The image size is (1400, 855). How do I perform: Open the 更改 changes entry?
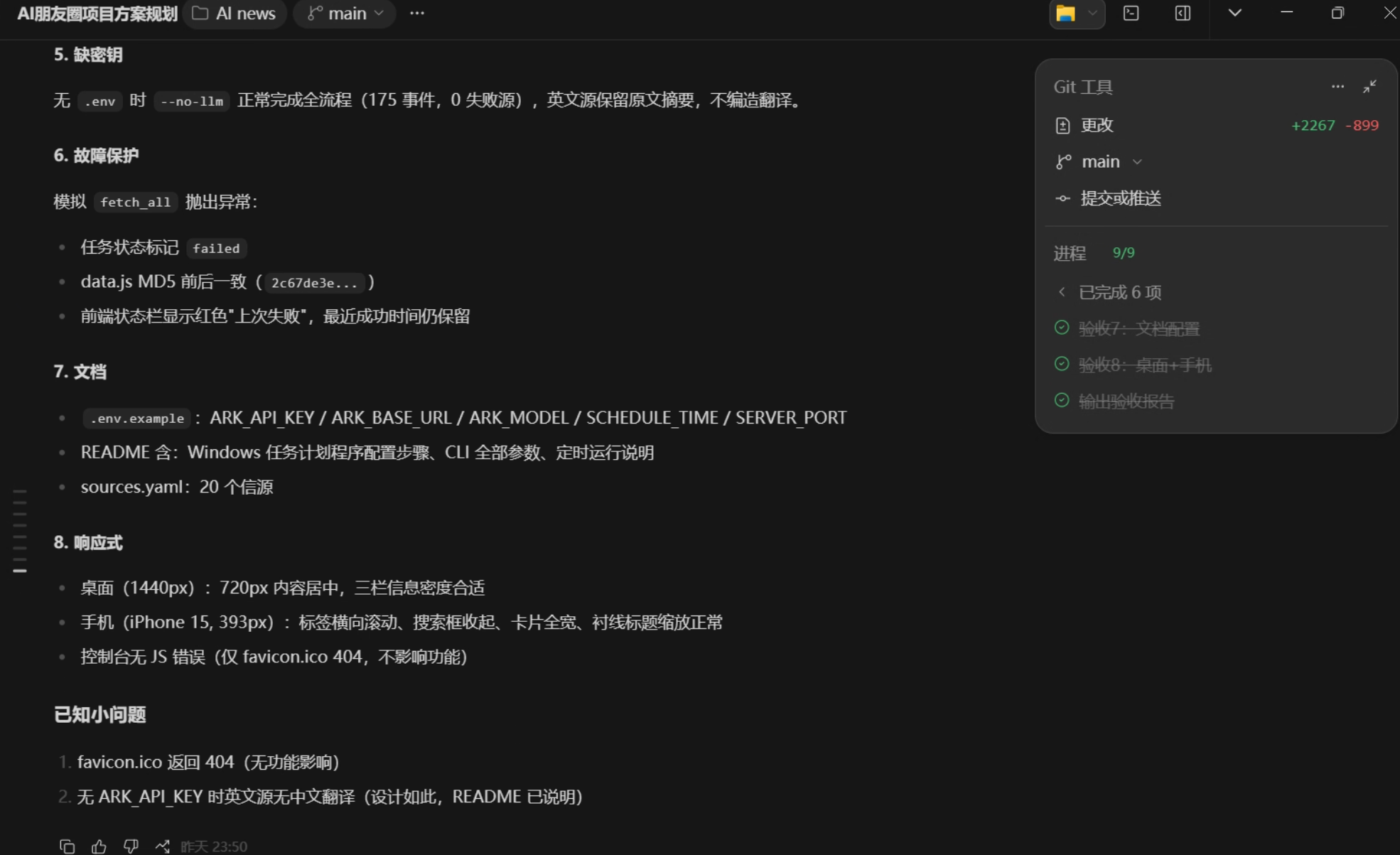pos(1216,125)
